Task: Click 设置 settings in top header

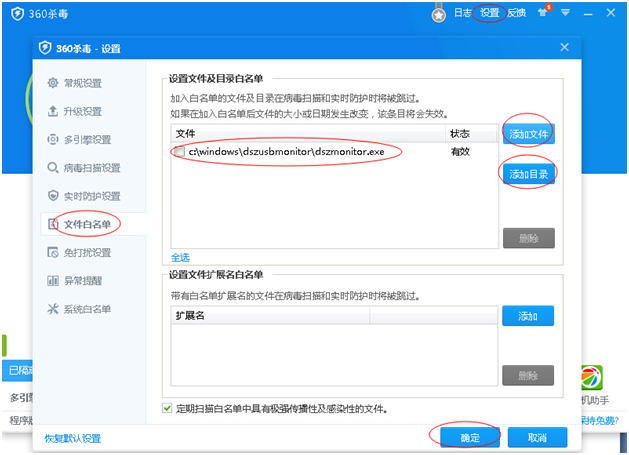Action: point(489,13)
